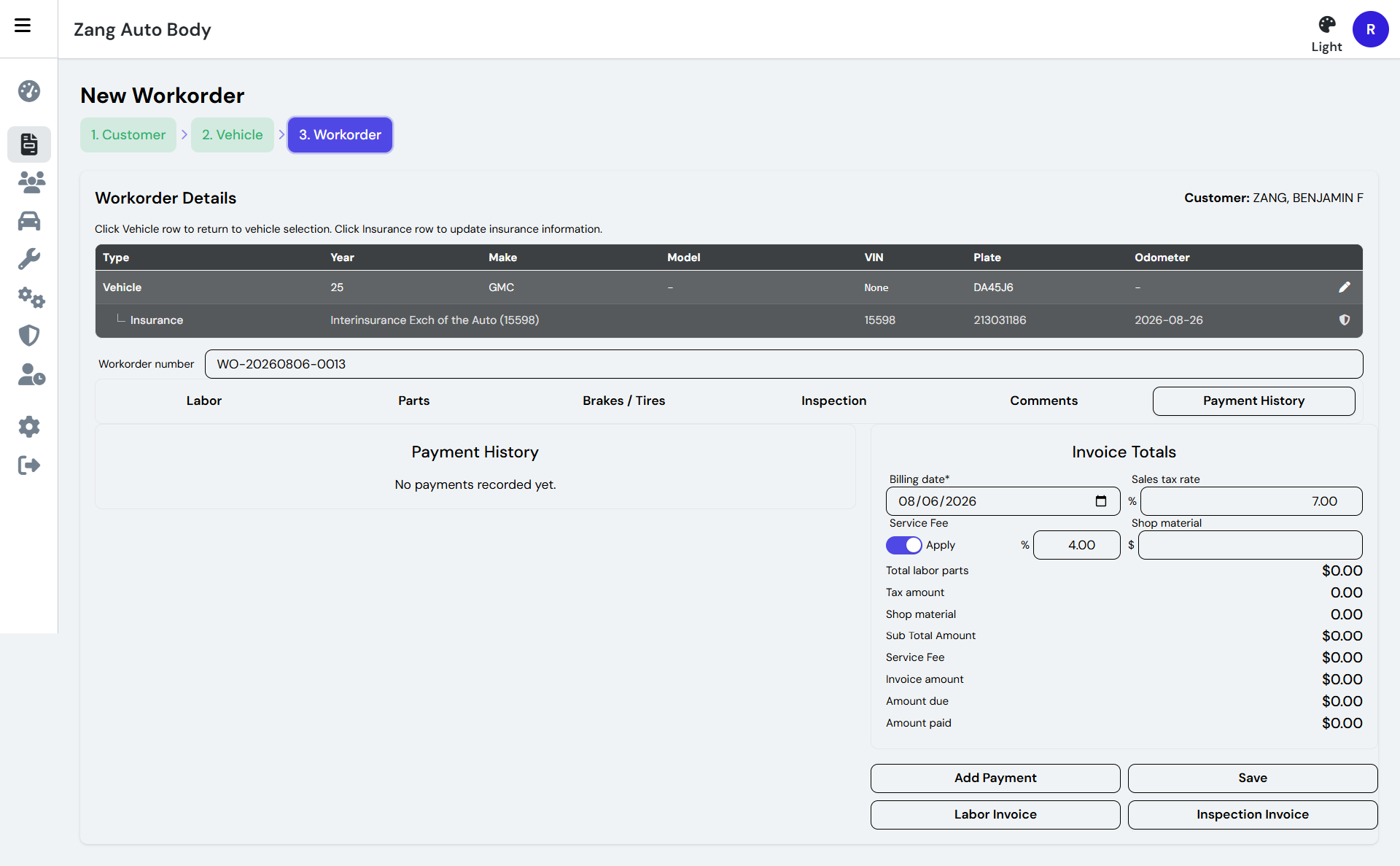Screen dimensions: 1400x866
Task: Click the Inspection Invoice button
Action: coord(1253,814)
